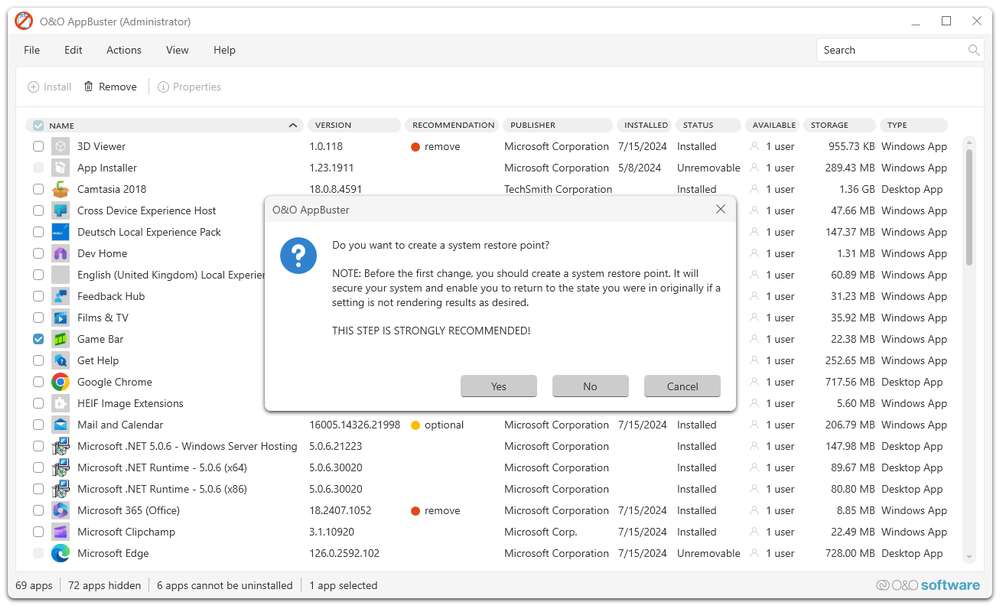The height and width of the screenshot is (606, 1000).
Task: Tick the Camtasia 2018 checkbox
Action: 38,189
